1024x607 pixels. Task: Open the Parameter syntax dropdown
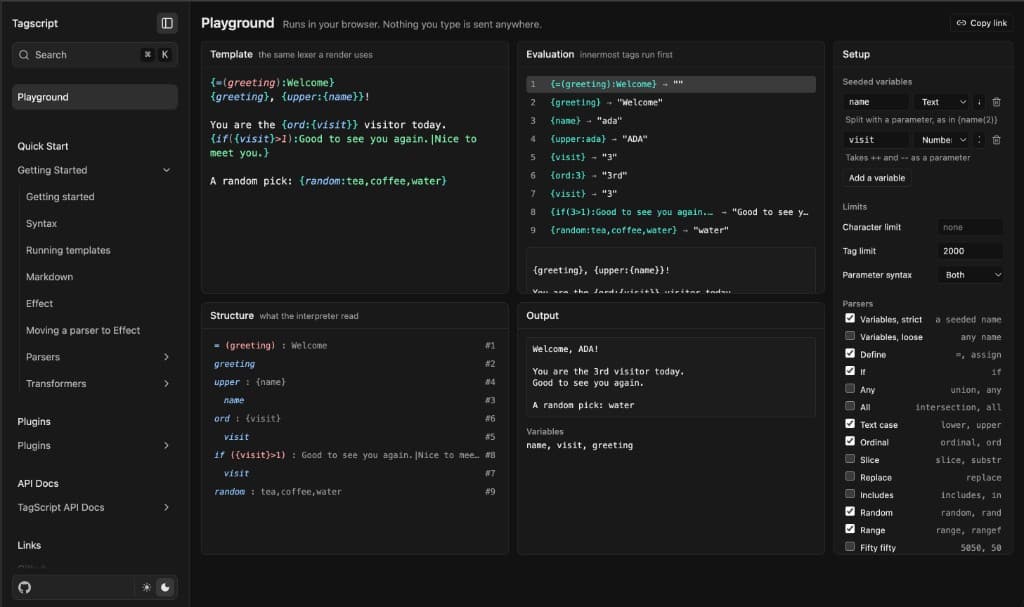(x=971, y=275)
